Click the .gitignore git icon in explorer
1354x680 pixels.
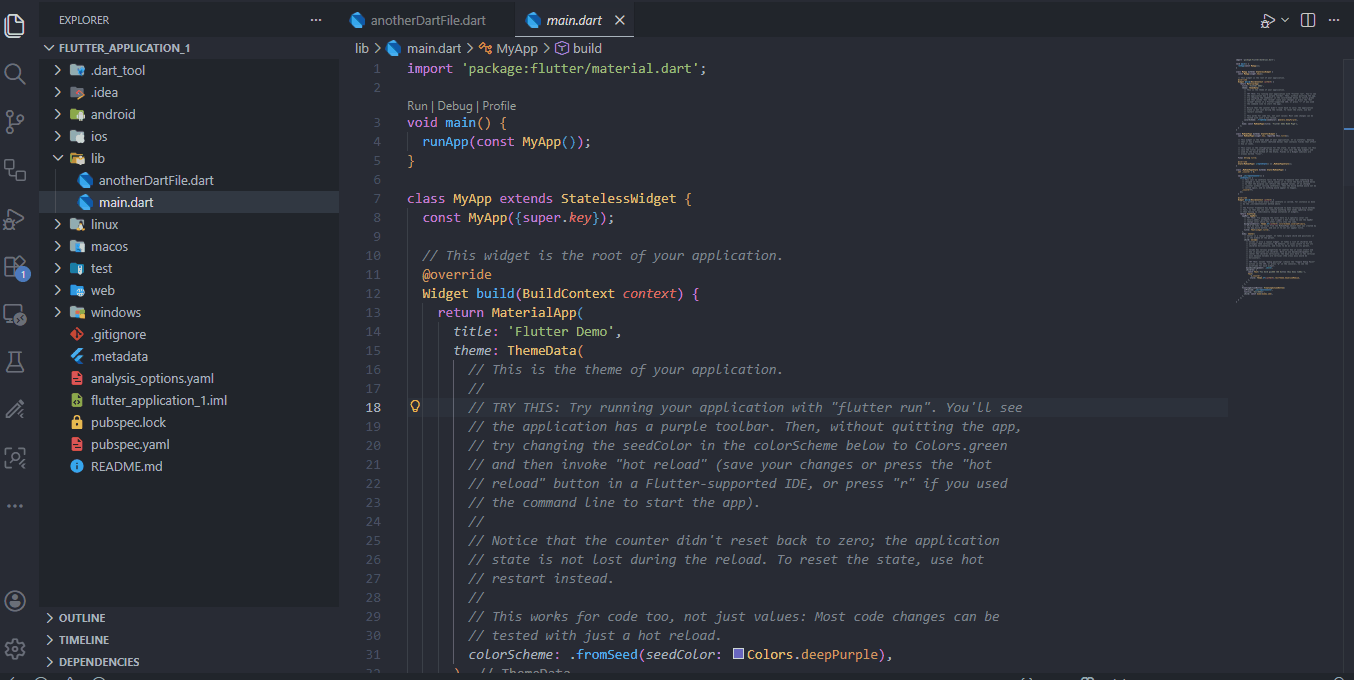[x=77, y=334]
